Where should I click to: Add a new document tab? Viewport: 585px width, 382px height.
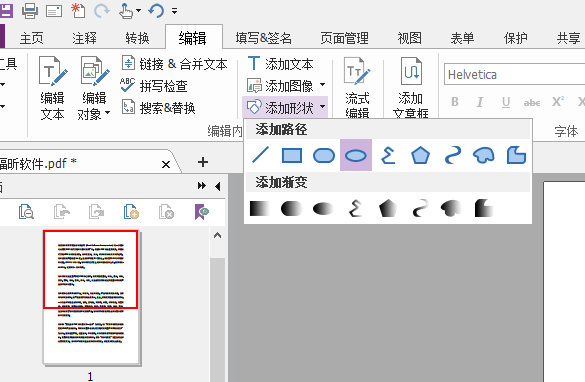[x=203, y=162]
